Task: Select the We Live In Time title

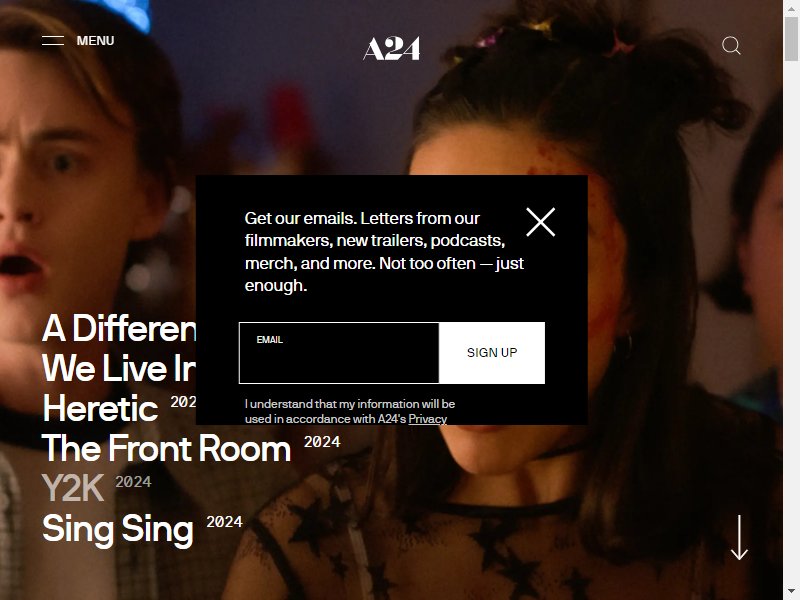Action: pos(119,368)
